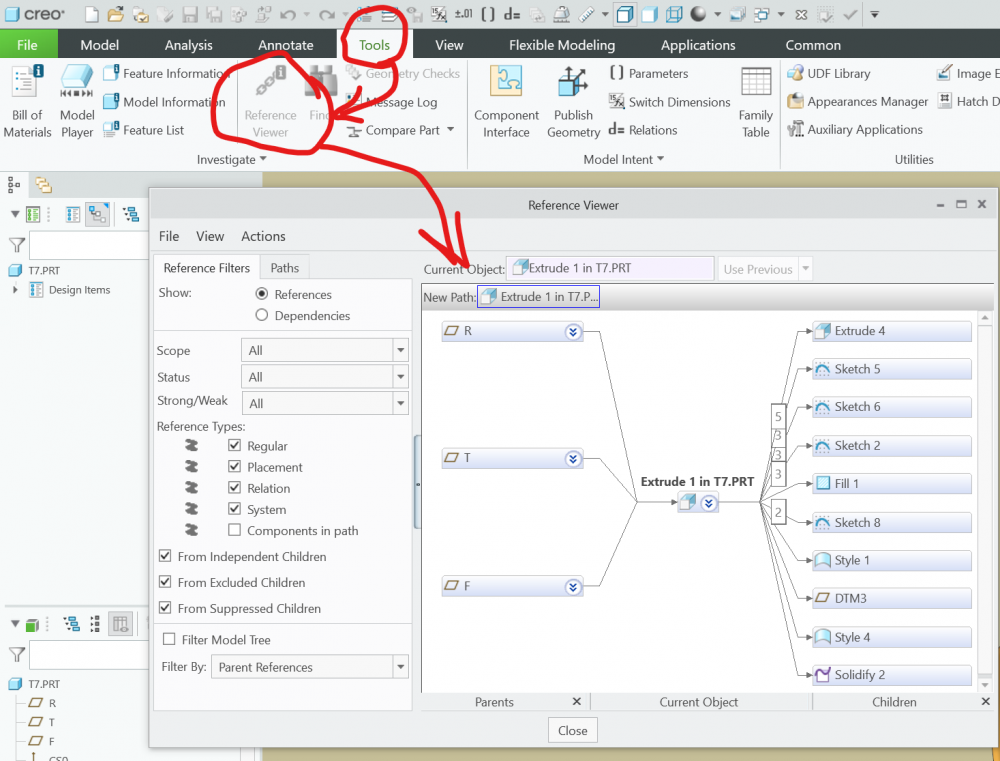This screenshot has width=1000, height=761.
Task: Open Relations editor
Action: click(643, 130)
